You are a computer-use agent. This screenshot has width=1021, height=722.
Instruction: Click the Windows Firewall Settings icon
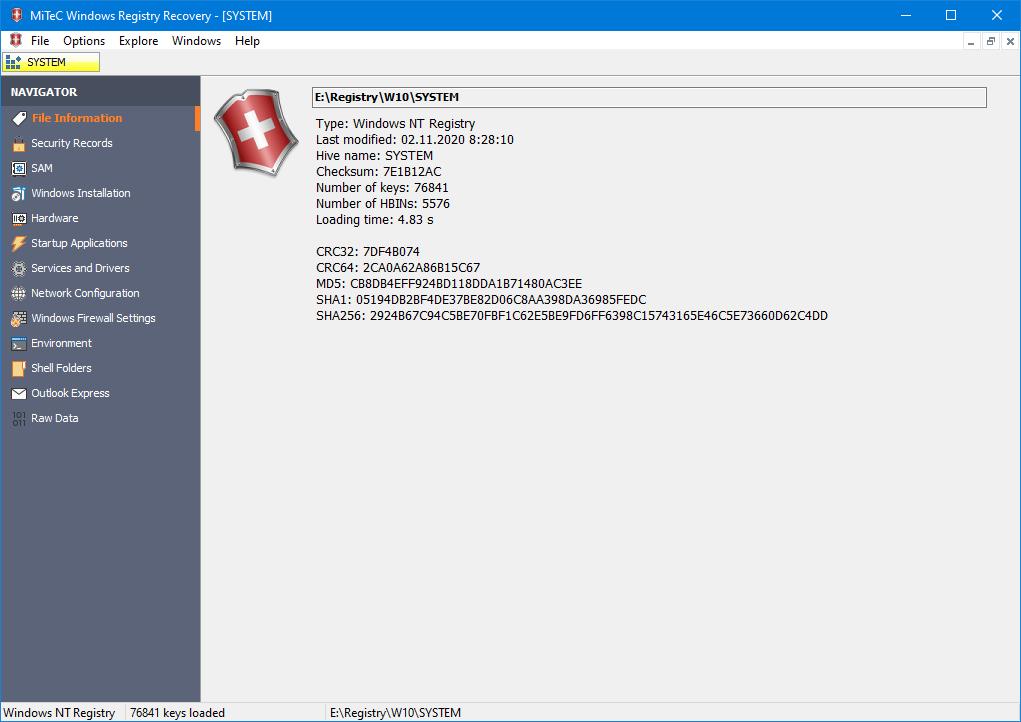coord(18,318)
